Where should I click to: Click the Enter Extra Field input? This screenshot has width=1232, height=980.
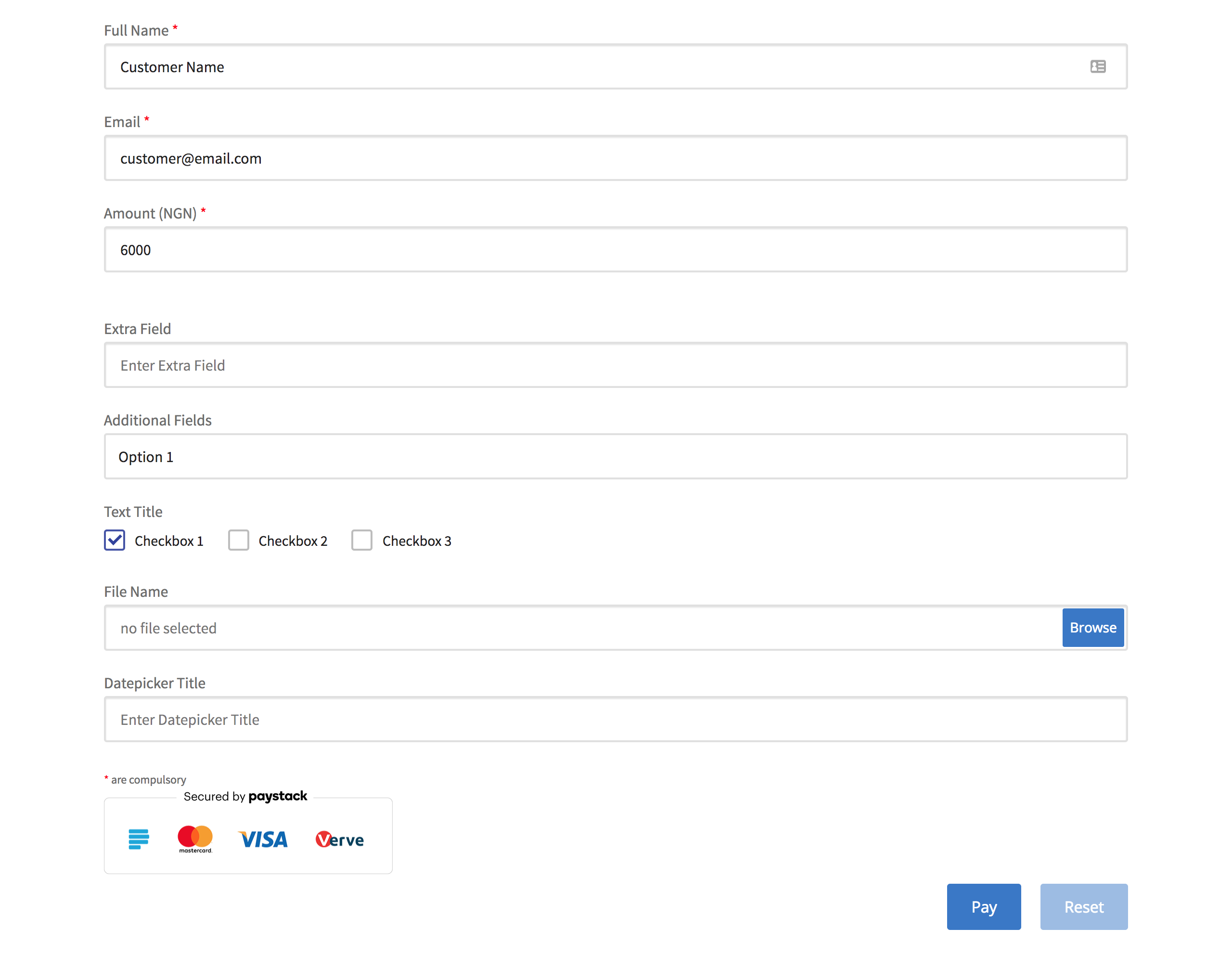click(615, 365)
